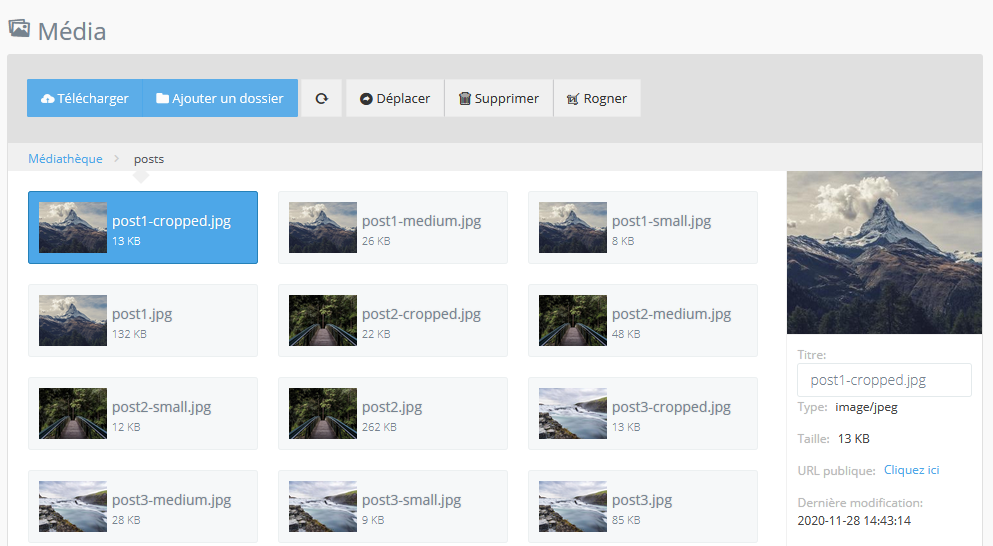
Task: Select the post1-small.jpg file
Action: click(x=642, y=228)
